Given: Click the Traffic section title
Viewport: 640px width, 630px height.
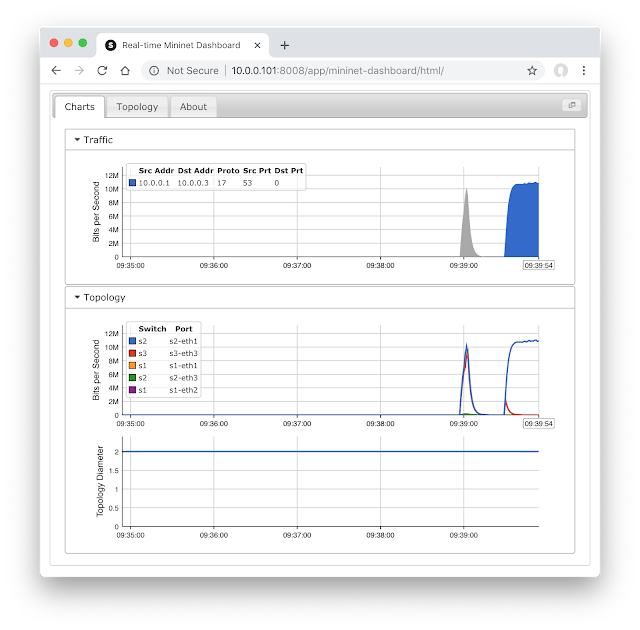Looking at the screenshot, I should [98, 140].
